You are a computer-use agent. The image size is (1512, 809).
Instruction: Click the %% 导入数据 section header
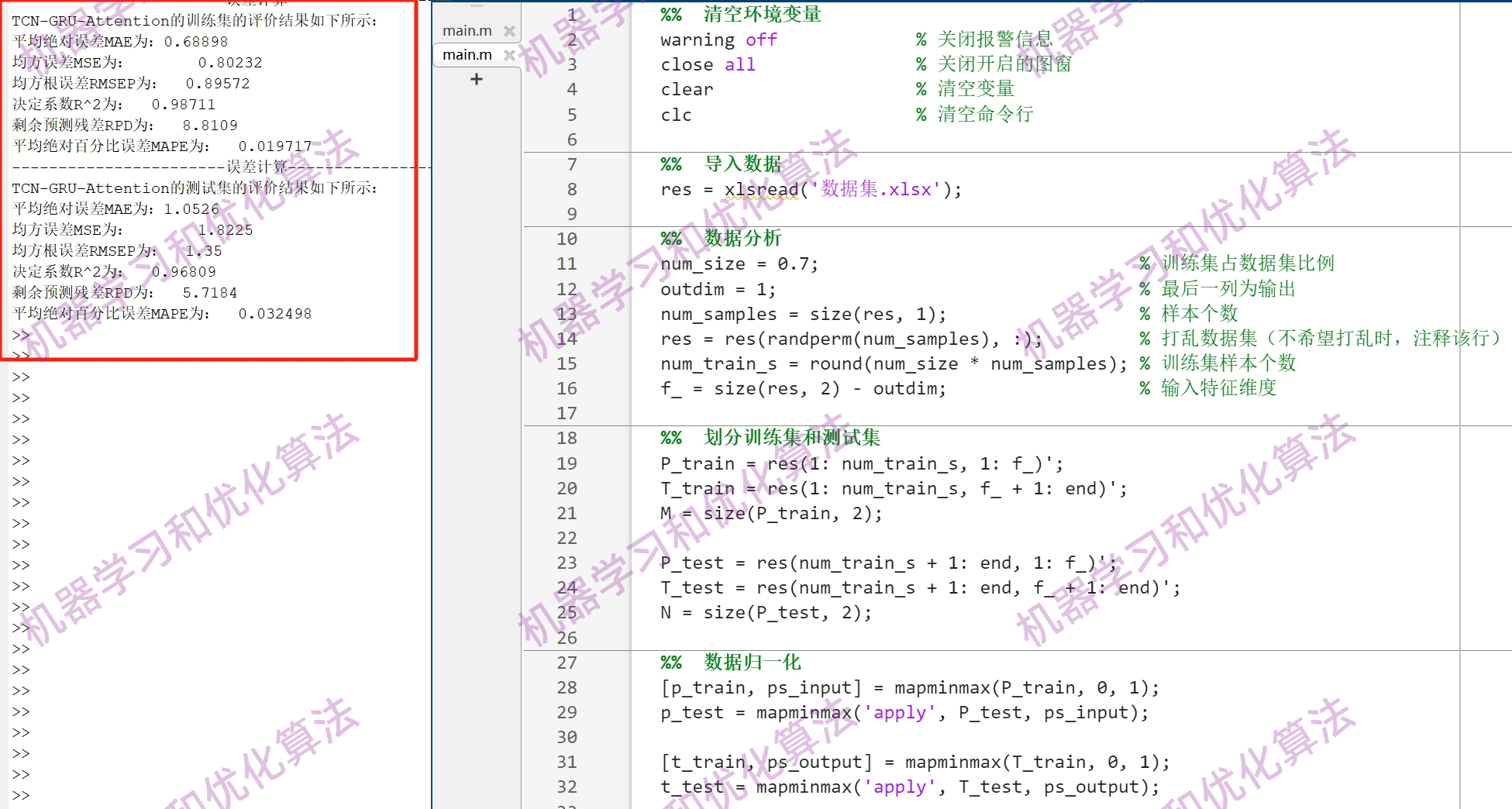(721, 164)
